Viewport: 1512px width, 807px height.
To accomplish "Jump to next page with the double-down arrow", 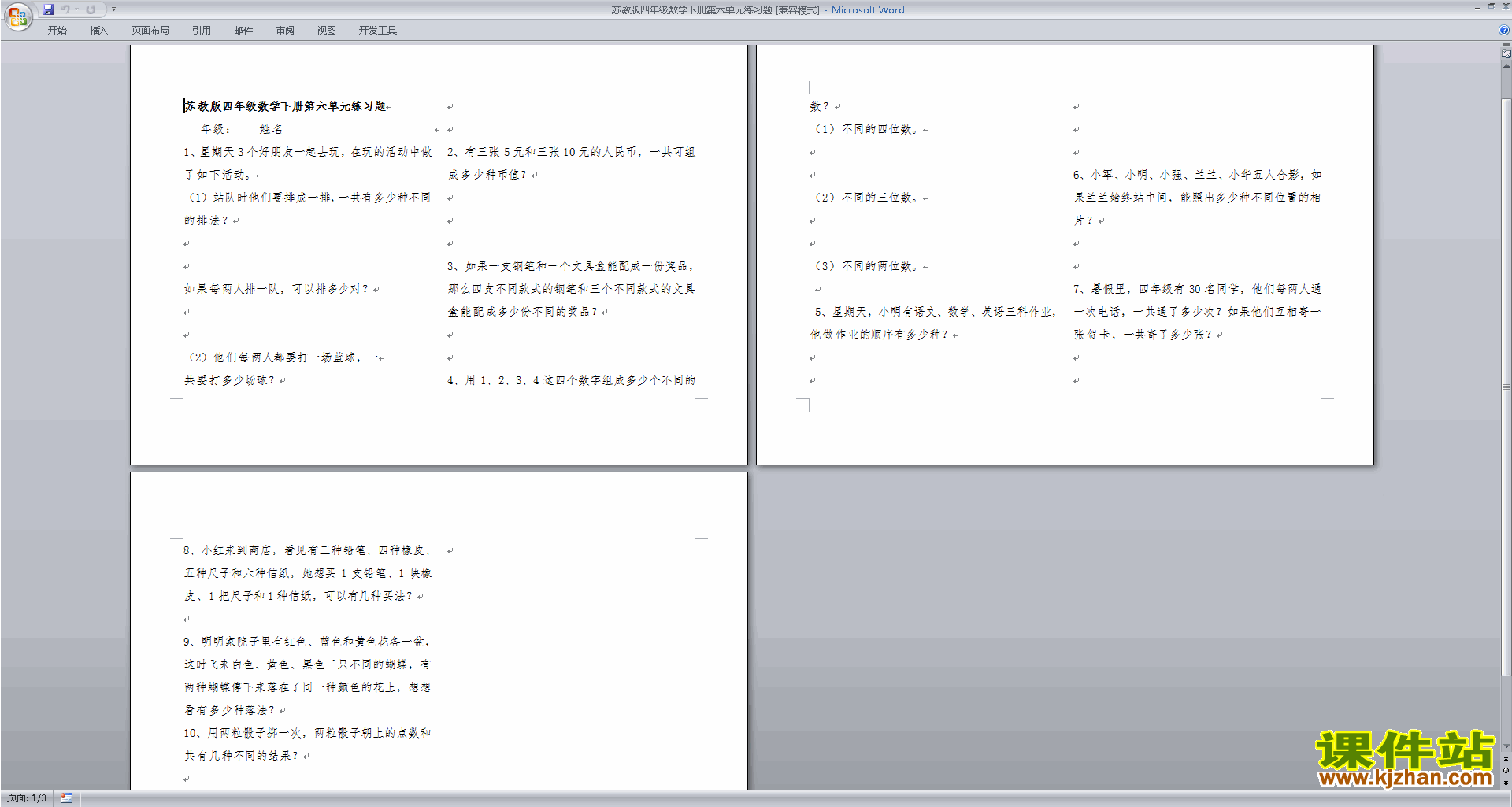I will (x=1506, y=783).
